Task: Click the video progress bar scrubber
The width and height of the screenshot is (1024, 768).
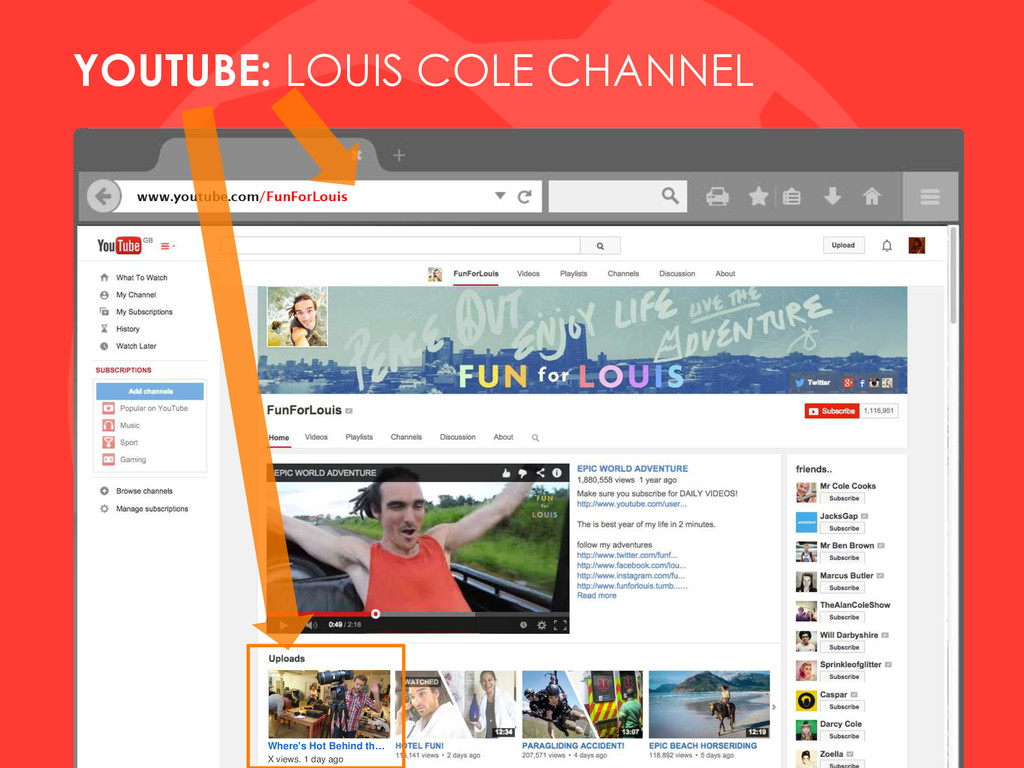Action: [x=376, y=614]
